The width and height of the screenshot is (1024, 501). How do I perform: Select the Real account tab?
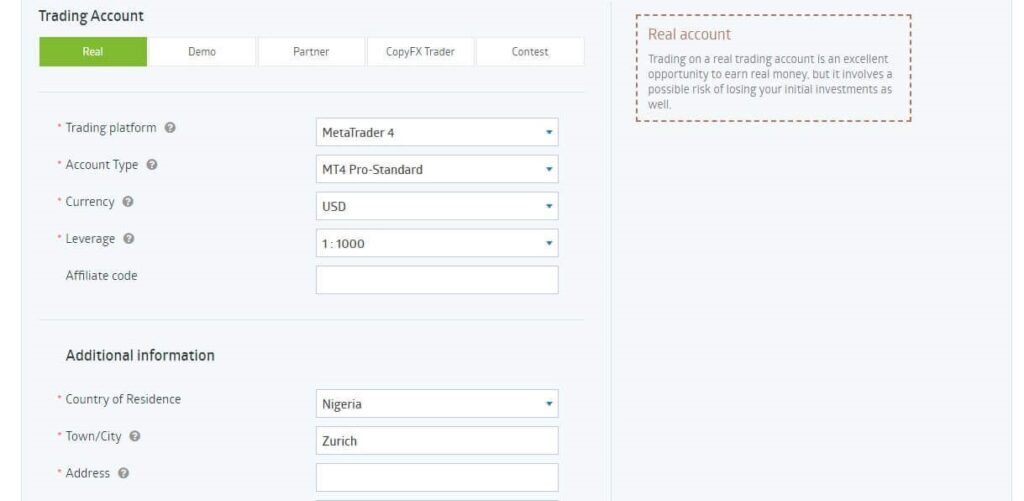[x=93, y=52]
